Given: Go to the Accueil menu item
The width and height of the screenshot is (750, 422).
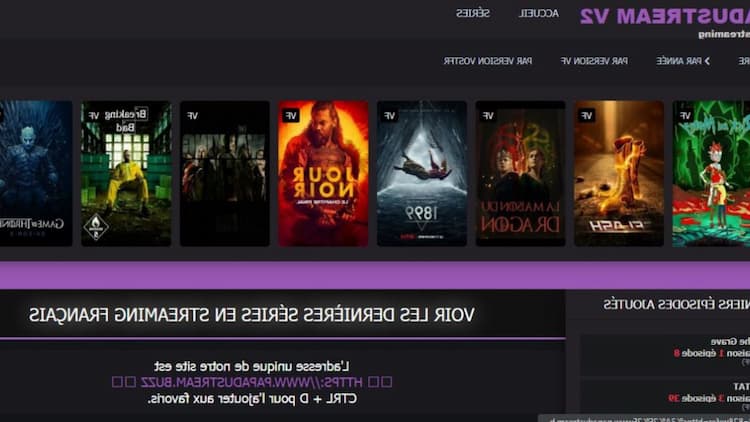Looking at the screenshot, I should point(539,13).
